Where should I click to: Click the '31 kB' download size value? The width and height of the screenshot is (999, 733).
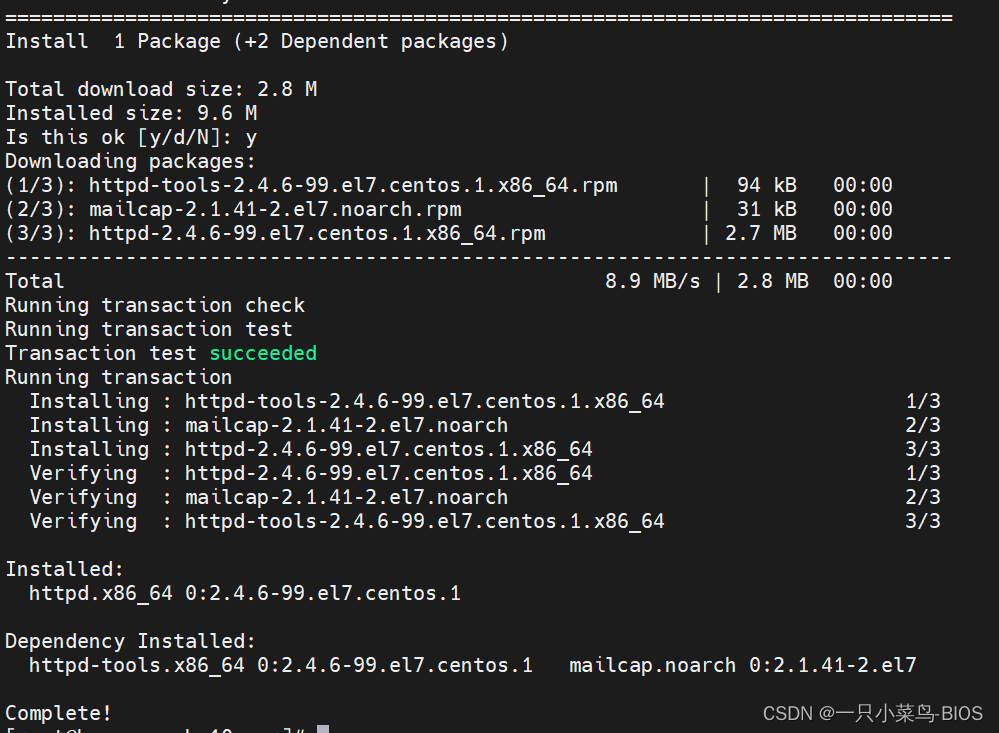[x=766, y=210]
